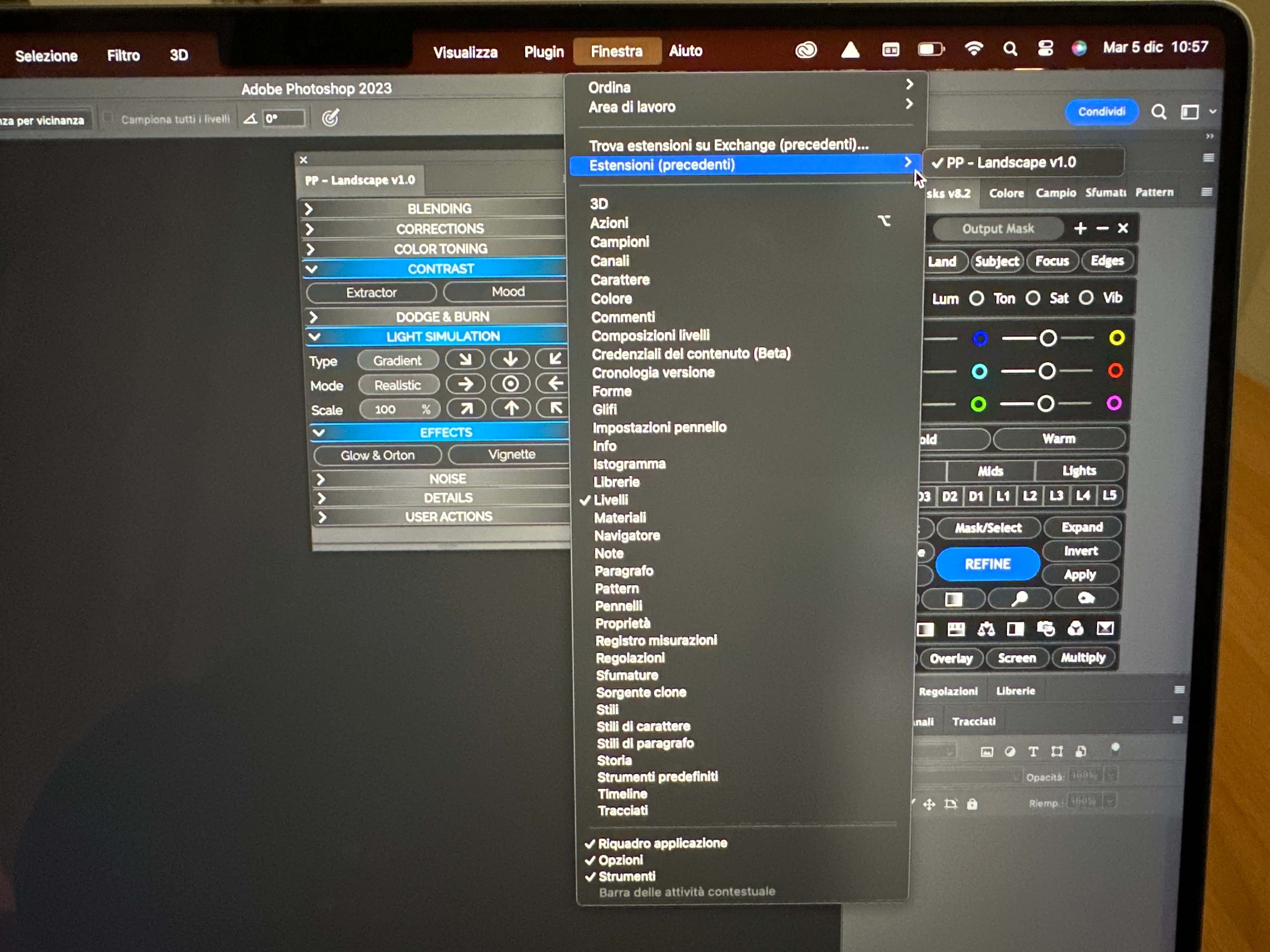
Task: Click the right arrow light direction icon
Action: (x=466, y=384)
